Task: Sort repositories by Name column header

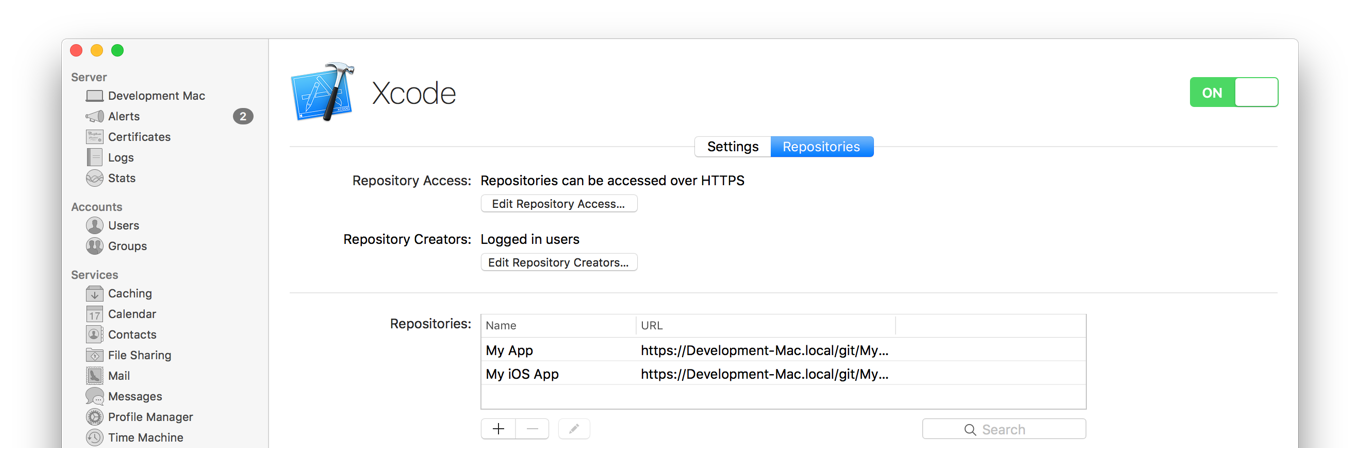Action: 558,326
